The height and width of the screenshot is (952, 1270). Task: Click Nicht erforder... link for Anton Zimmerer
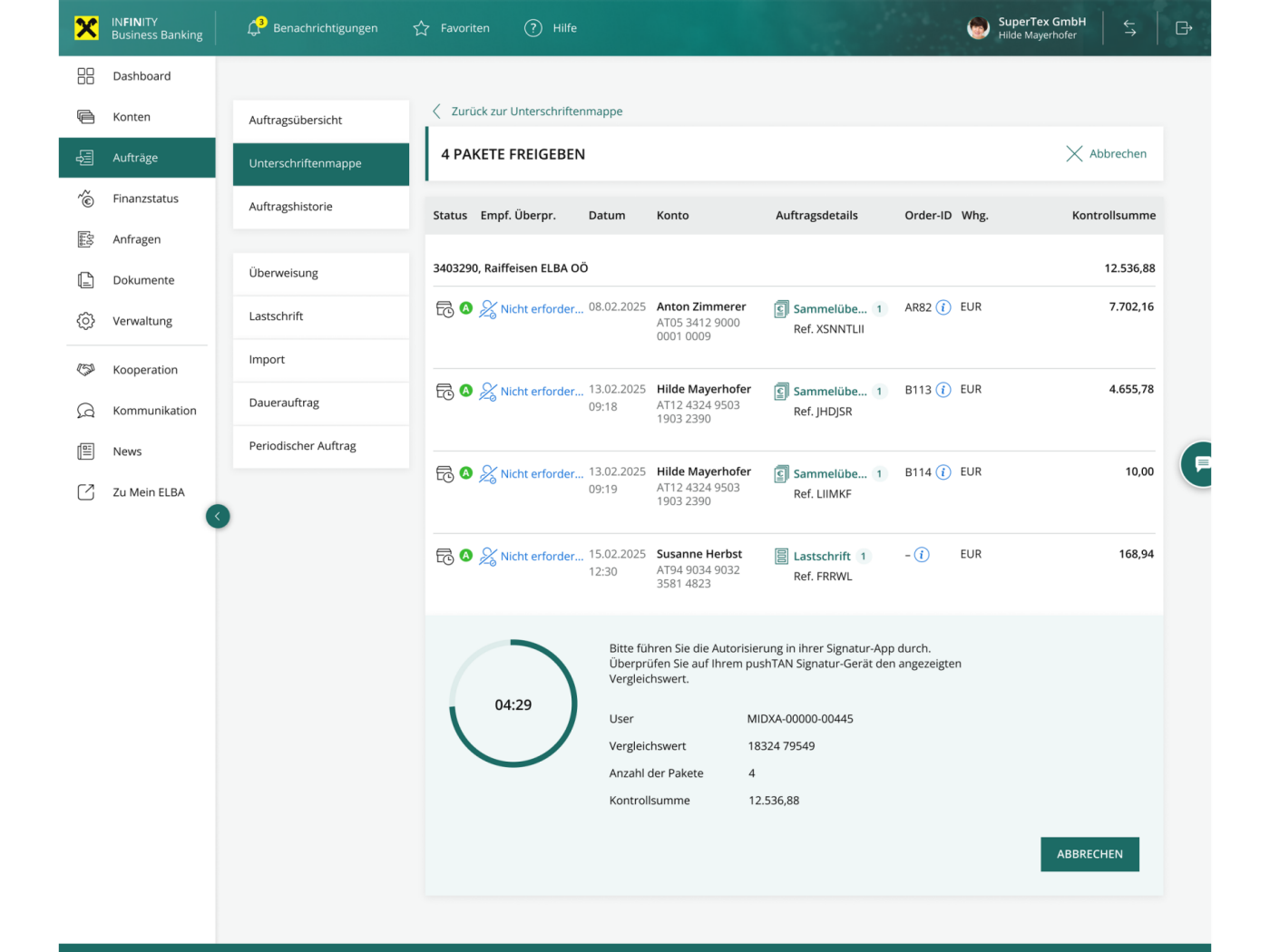(542, 309)
